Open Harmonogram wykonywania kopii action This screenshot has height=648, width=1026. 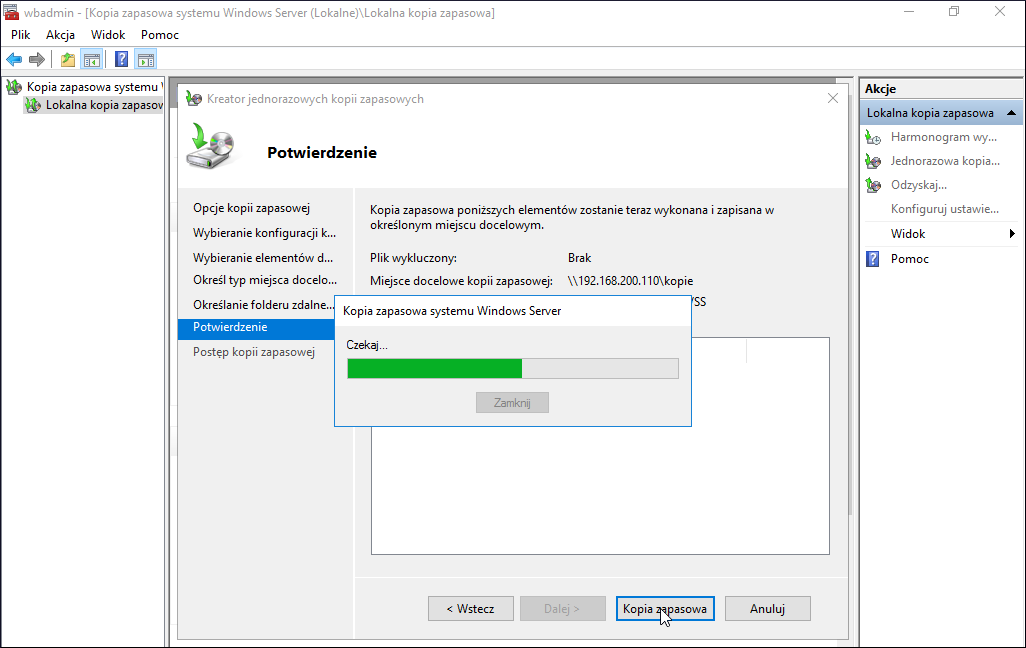942,137
